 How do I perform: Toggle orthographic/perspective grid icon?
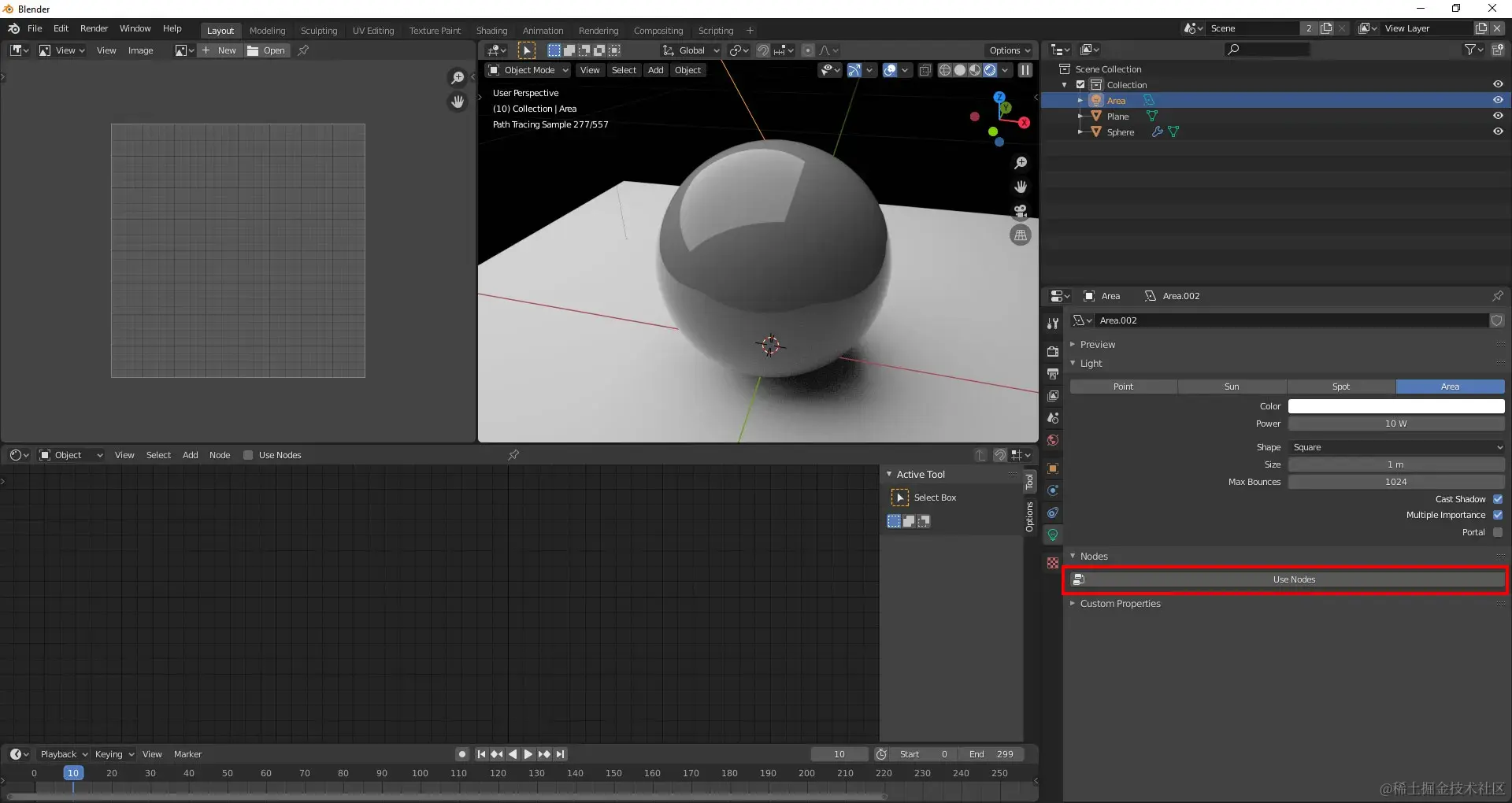(x=1021, y=235)
